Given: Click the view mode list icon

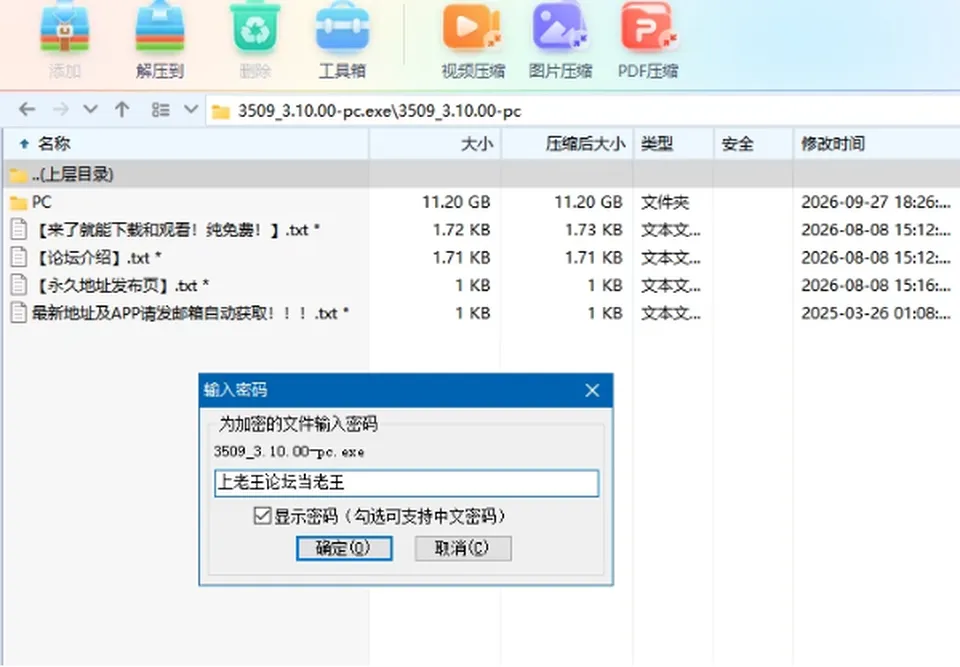Looking at the screenshot, I should [x=160, y=110].
